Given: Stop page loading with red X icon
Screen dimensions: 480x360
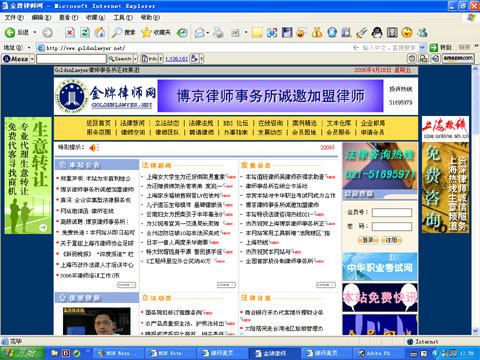Looking at the screenshot, I should point(70,32).
